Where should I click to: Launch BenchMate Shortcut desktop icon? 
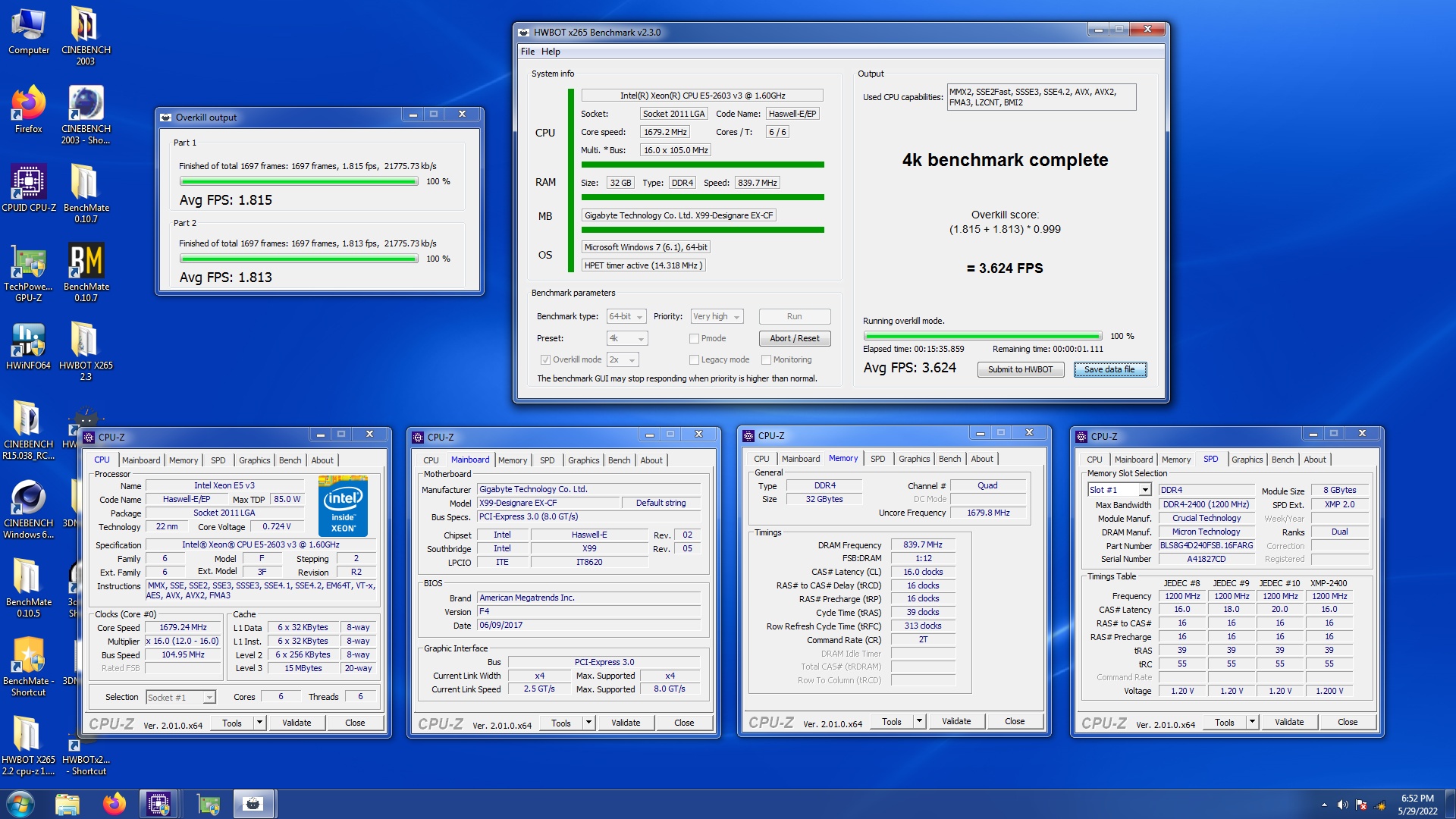coord(29,667)
